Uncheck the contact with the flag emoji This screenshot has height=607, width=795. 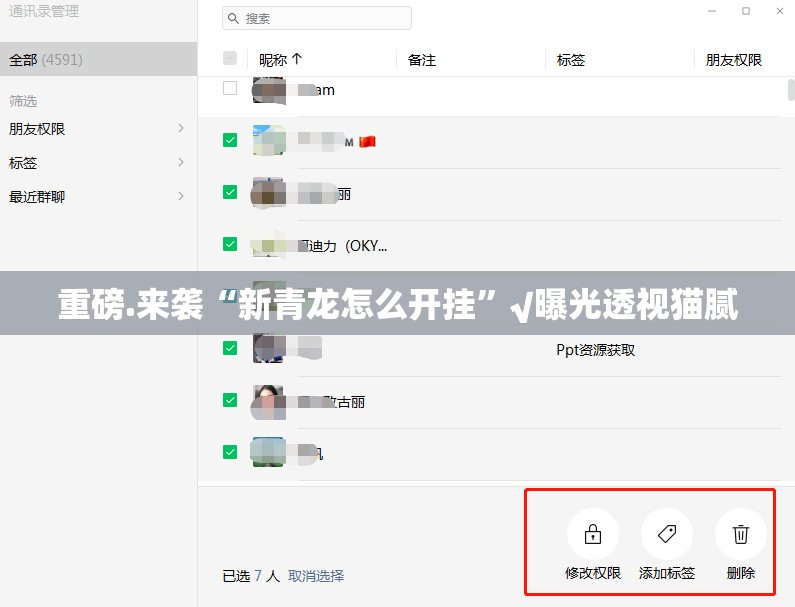pos(230,141)
